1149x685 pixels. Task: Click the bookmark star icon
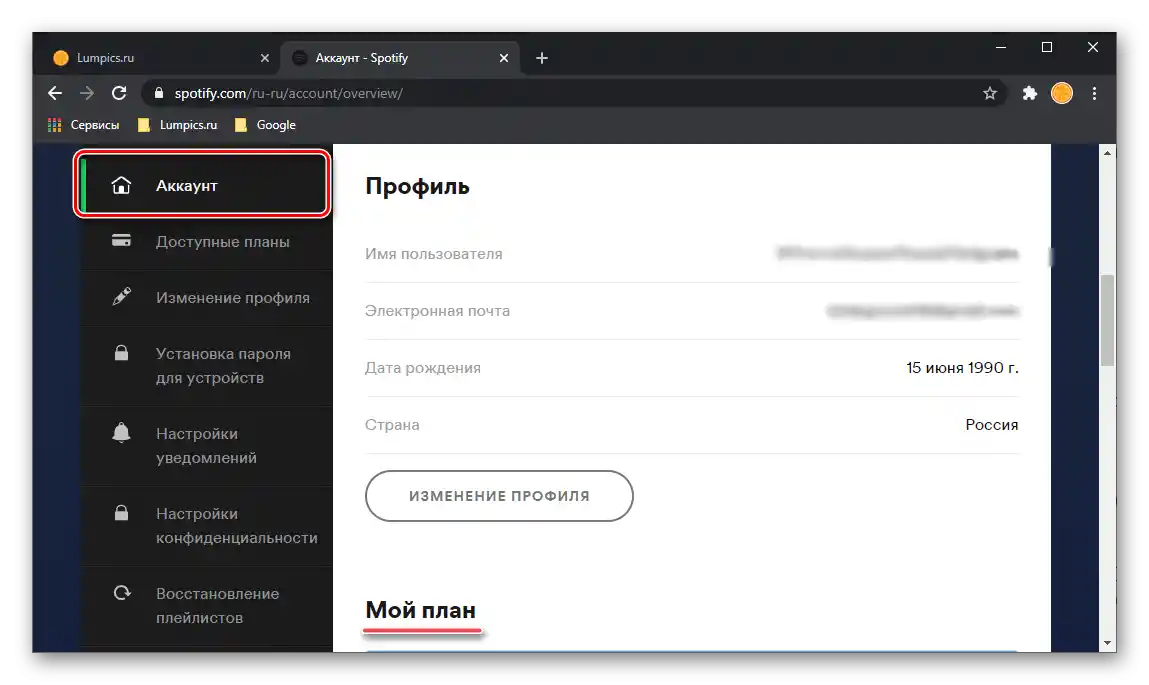pos(989,93)
